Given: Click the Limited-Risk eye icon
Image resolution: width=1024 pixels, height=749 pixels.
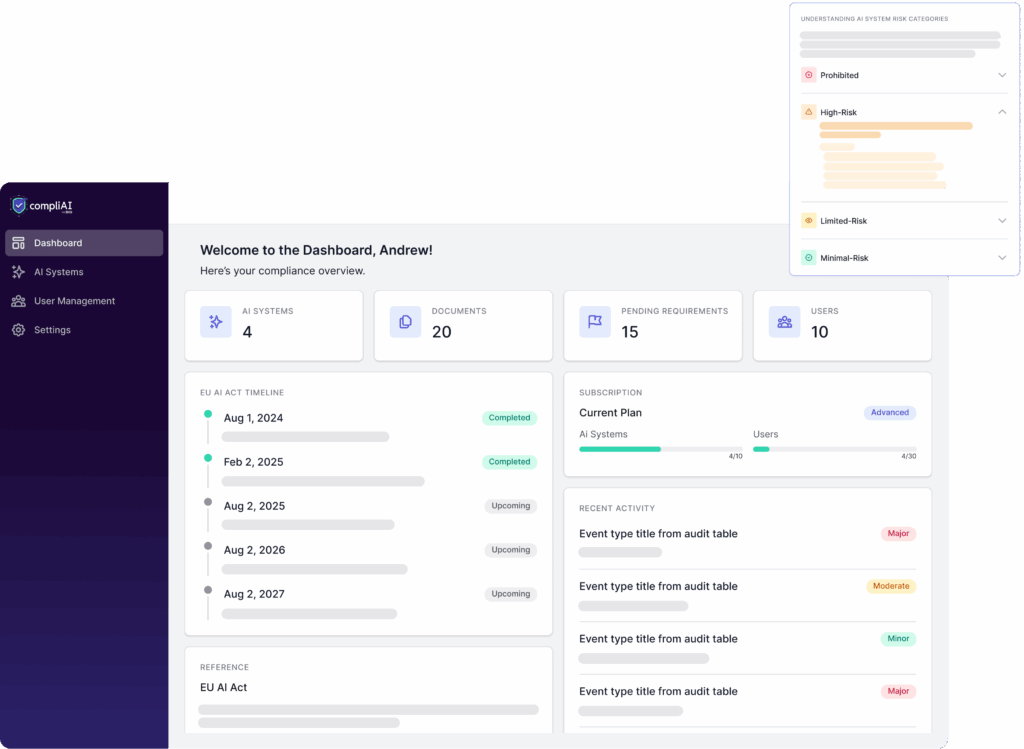Looking at the screenshot, I should 808,221.
